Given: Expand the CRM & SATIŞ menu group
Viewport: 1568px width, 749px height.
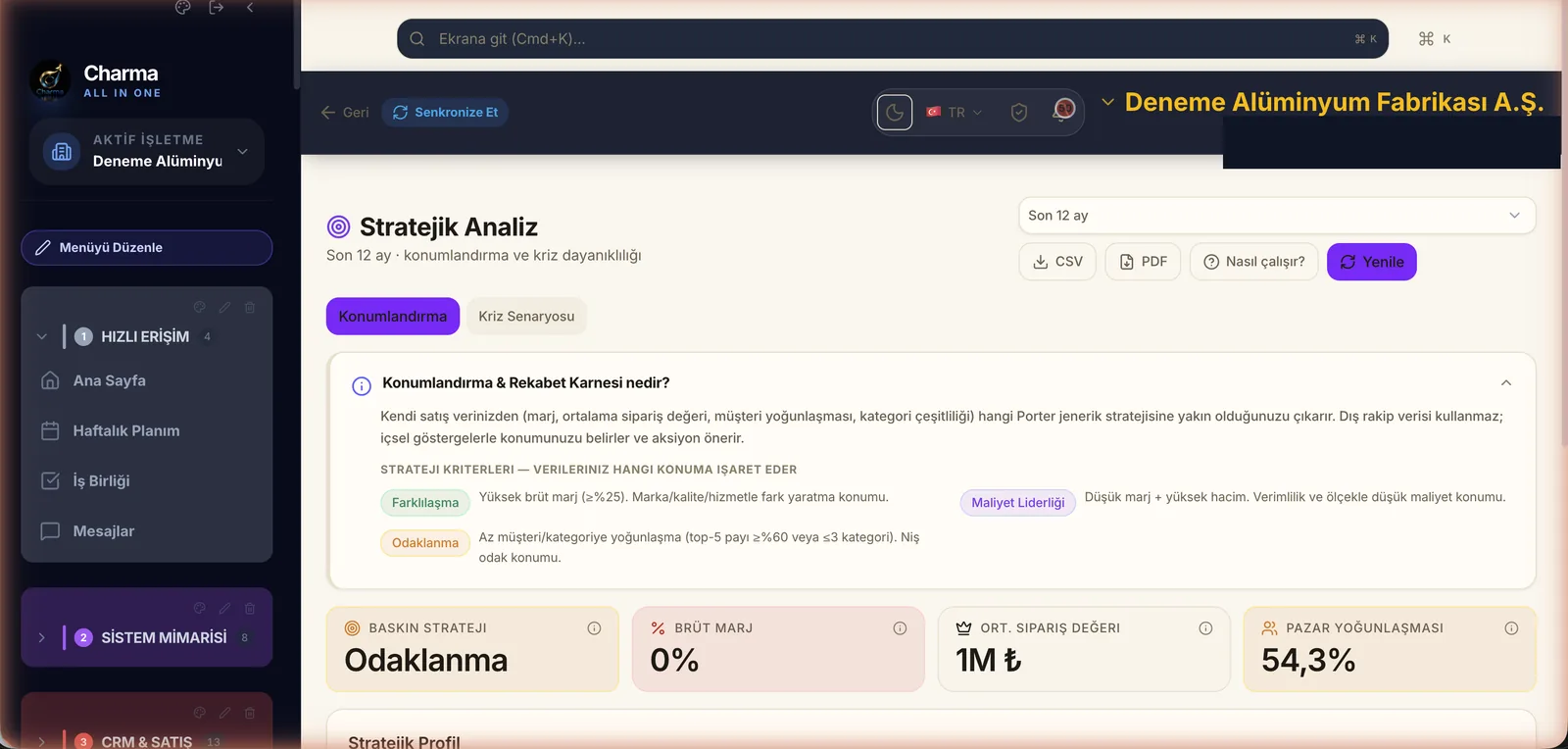Looking at the screenshot, I should coord(42,741).
